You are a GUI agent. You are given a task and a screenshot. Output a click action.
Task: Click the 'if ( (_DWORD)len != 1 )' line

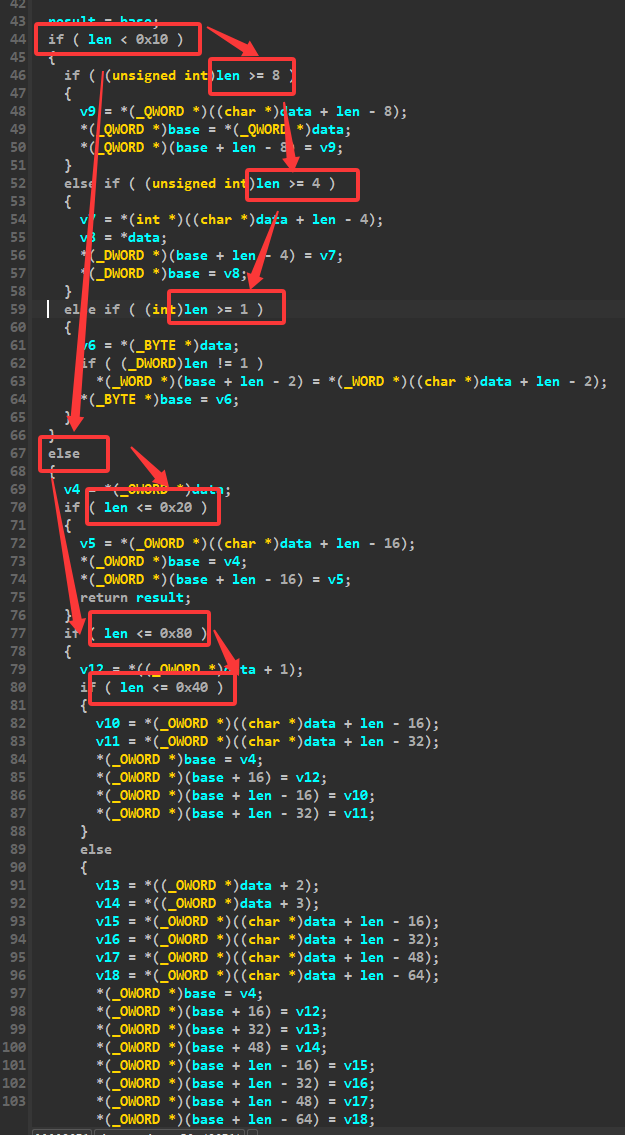[x=171, y=363]
